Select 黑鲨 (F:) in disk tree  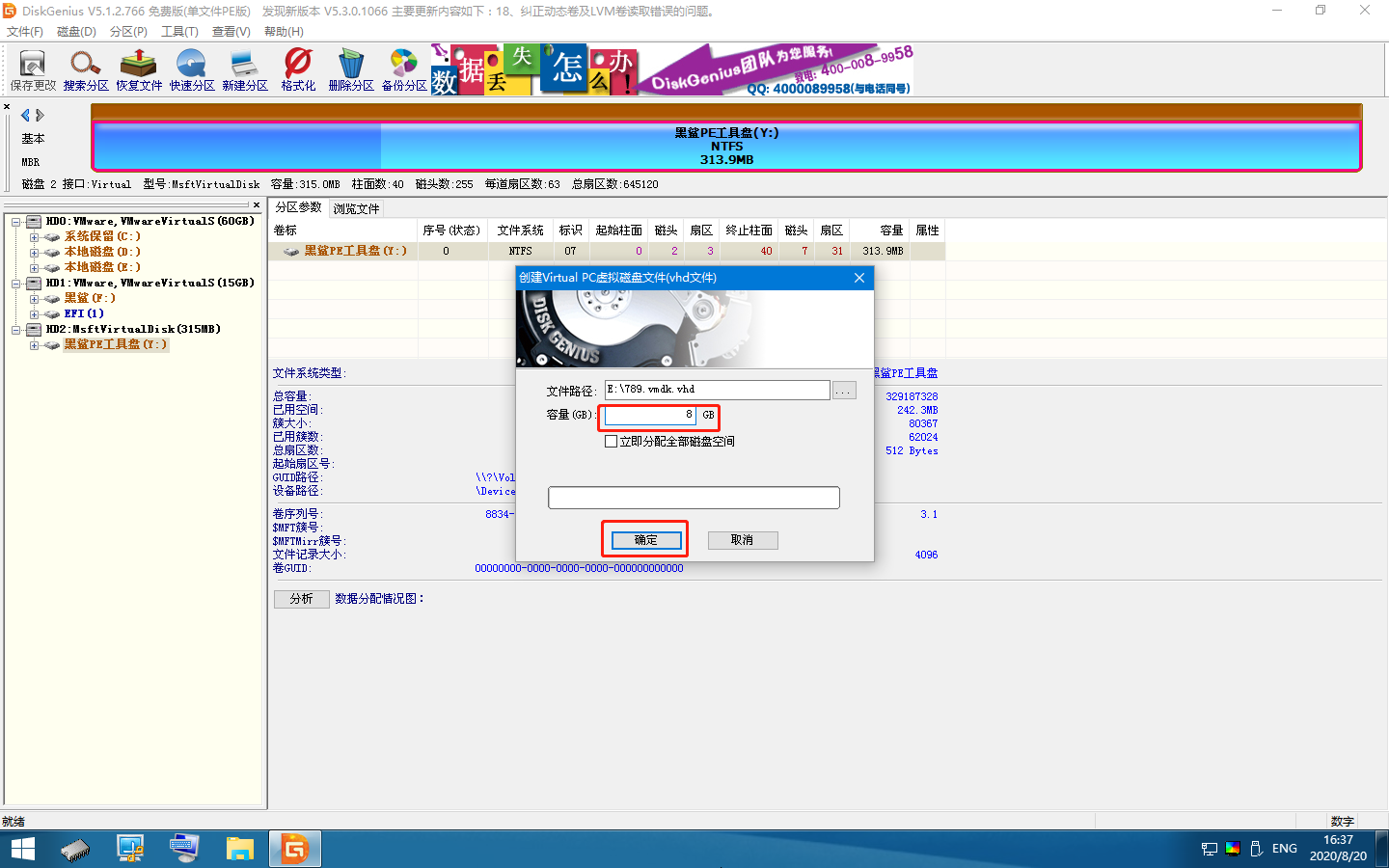click(90, 298)
